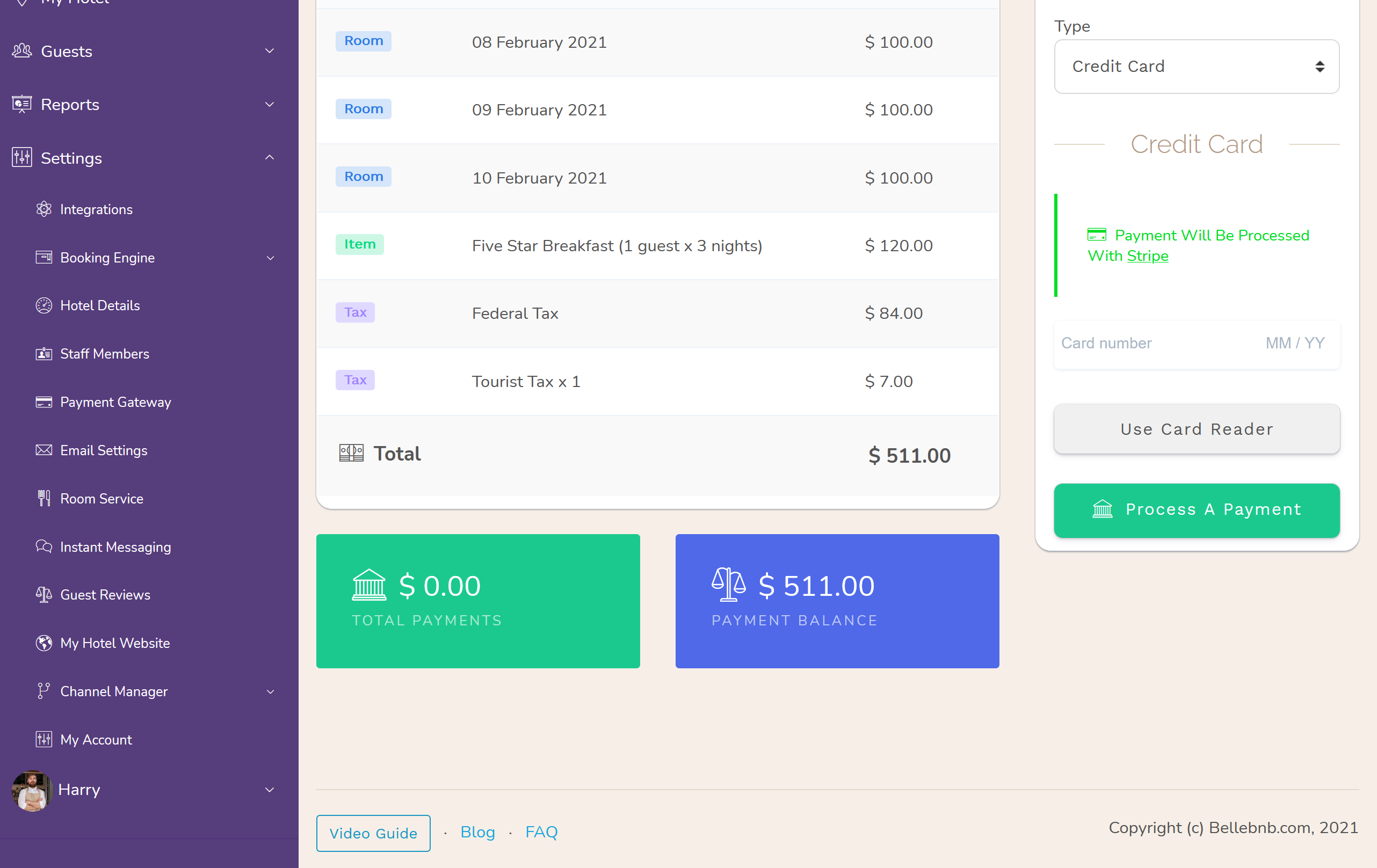Click the Use Card Reader button
Image resolution: width=1377 pixels, height=868 pixels.
coord(1197,429)
